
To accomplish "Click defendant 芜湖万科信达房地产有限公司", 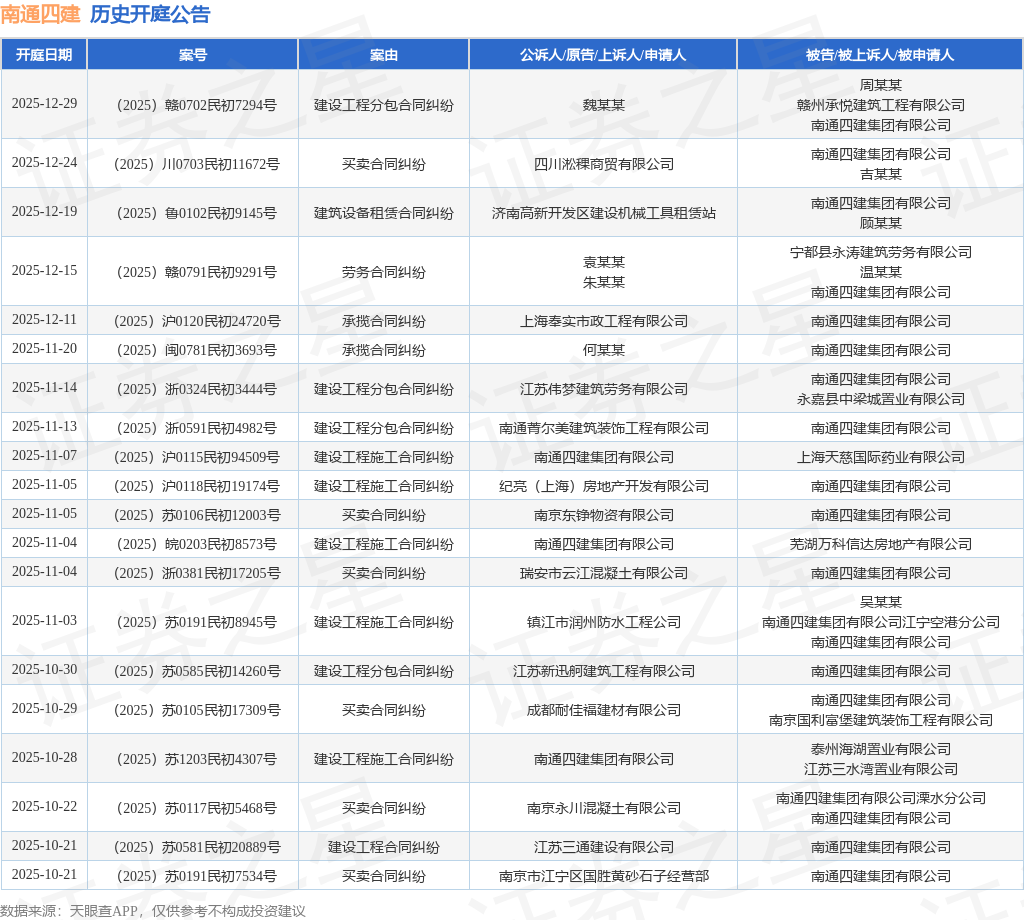I will point(880,544).
